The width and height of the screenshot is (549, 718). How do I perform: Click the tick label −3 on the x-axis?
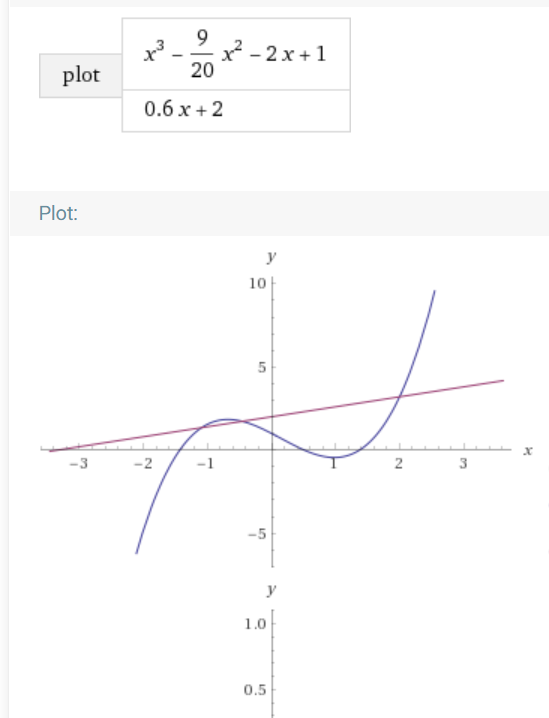78,464
